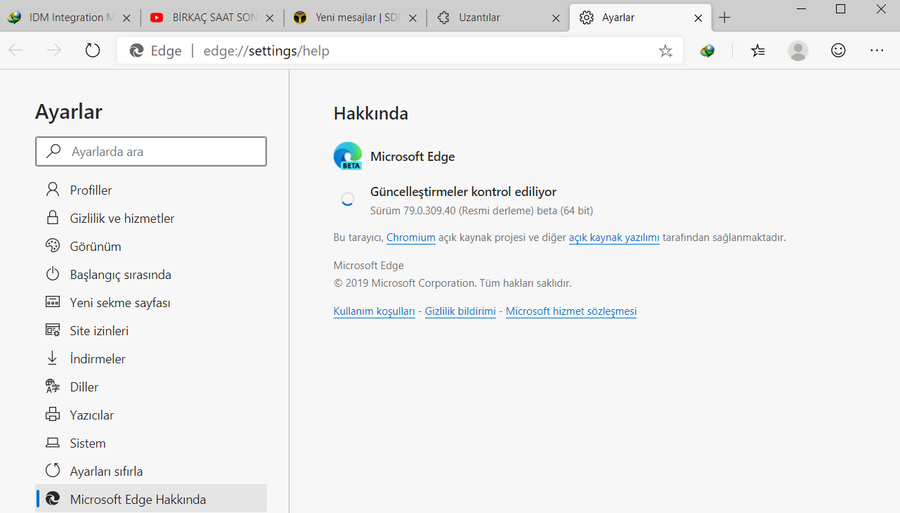Open Gizlilik ve hizmetler settings
The width and height of the screenshot is (900, 513).
(122, 218)
